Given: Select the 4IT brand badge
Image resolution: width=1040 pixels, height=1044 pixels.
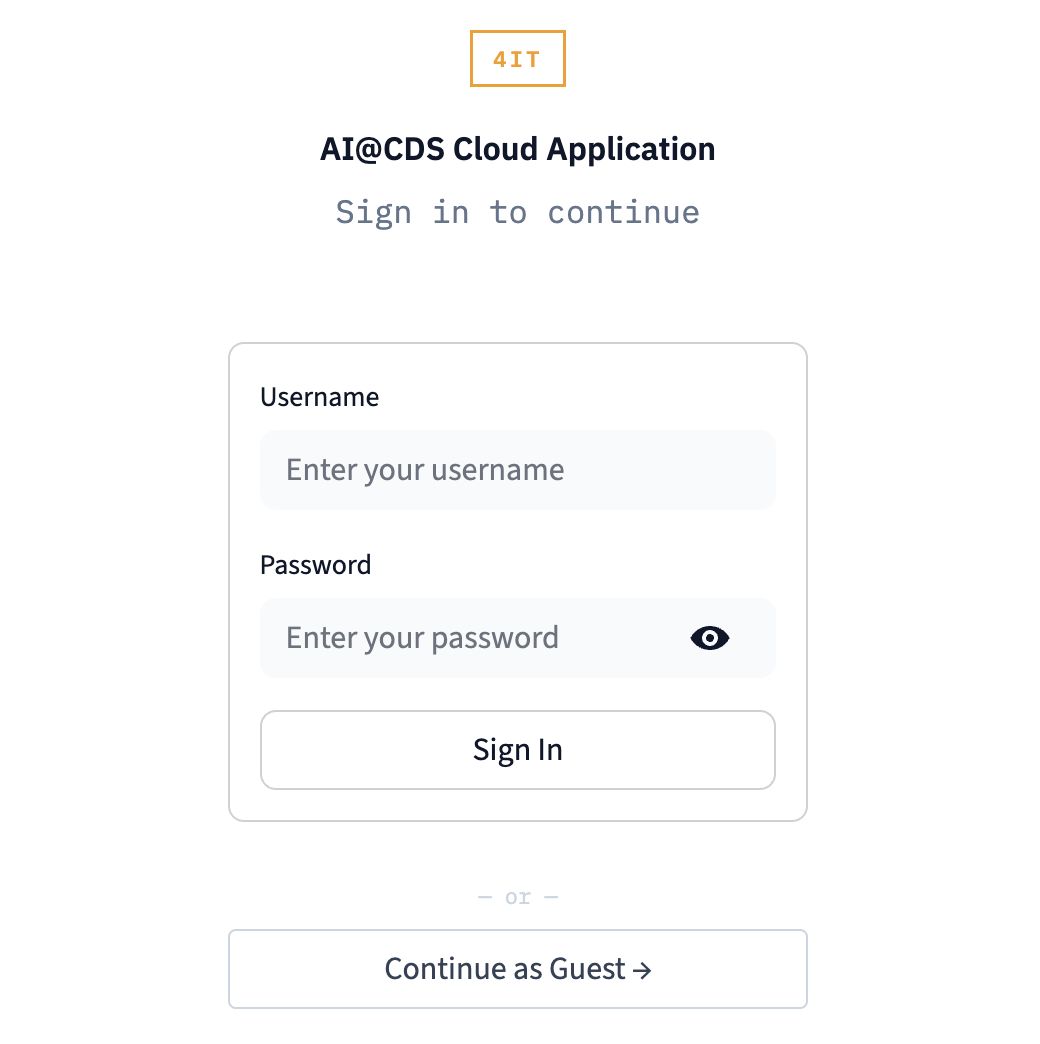Looking at the screenshot, I should click(517, 59).
